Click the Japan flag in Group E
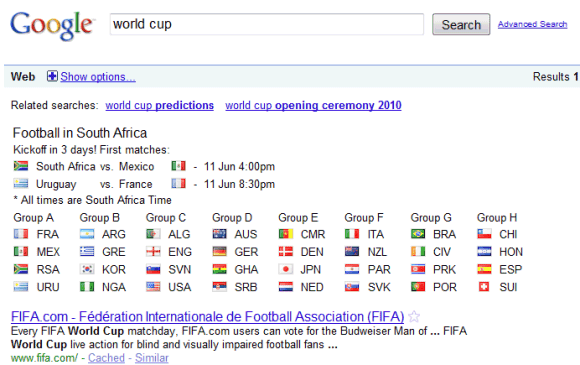The height and width of the screenshot is (365, 580). [x=286, y=269]
